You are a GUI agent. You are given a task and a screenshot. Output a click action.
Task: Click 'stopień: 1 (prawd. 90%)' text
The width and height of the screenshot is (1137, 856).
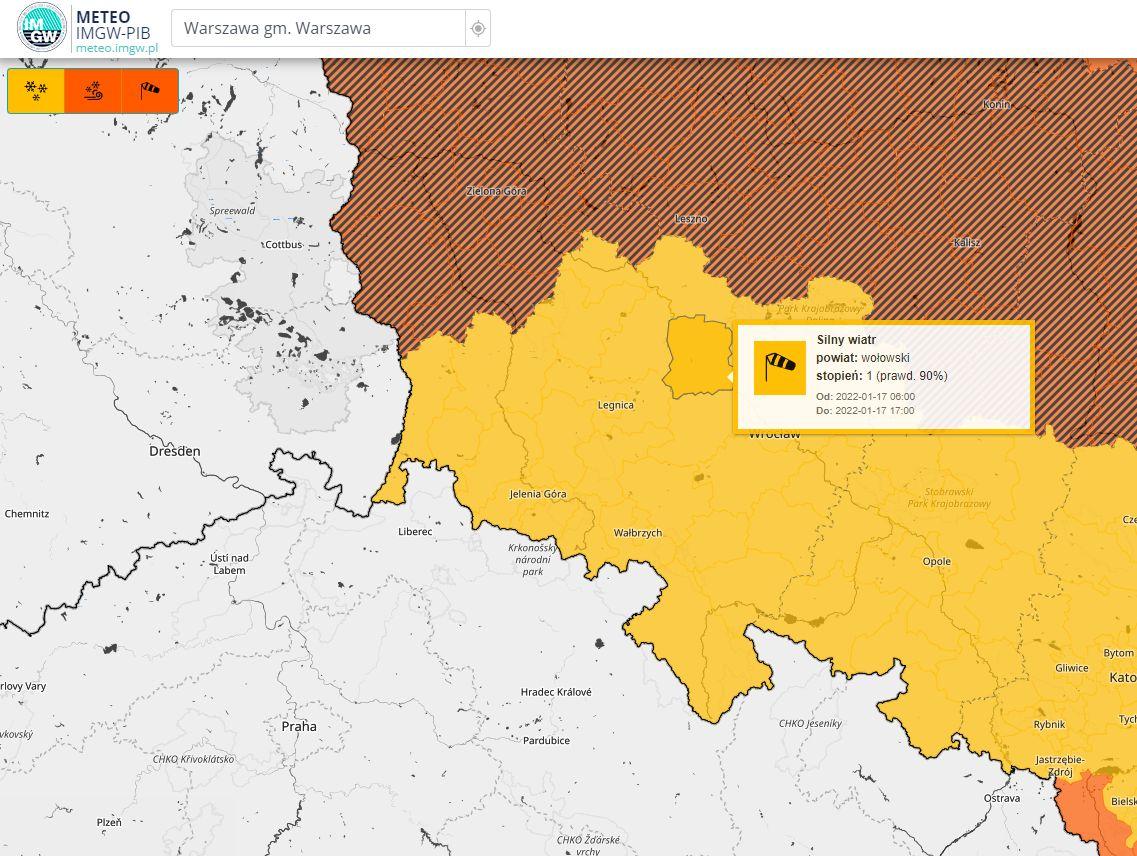882,376
